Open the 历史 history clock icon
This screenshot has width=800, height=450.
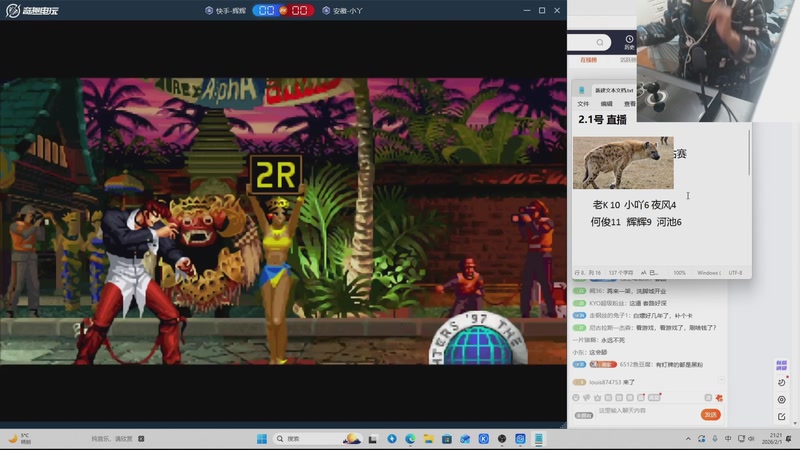(x=629, y=42)
